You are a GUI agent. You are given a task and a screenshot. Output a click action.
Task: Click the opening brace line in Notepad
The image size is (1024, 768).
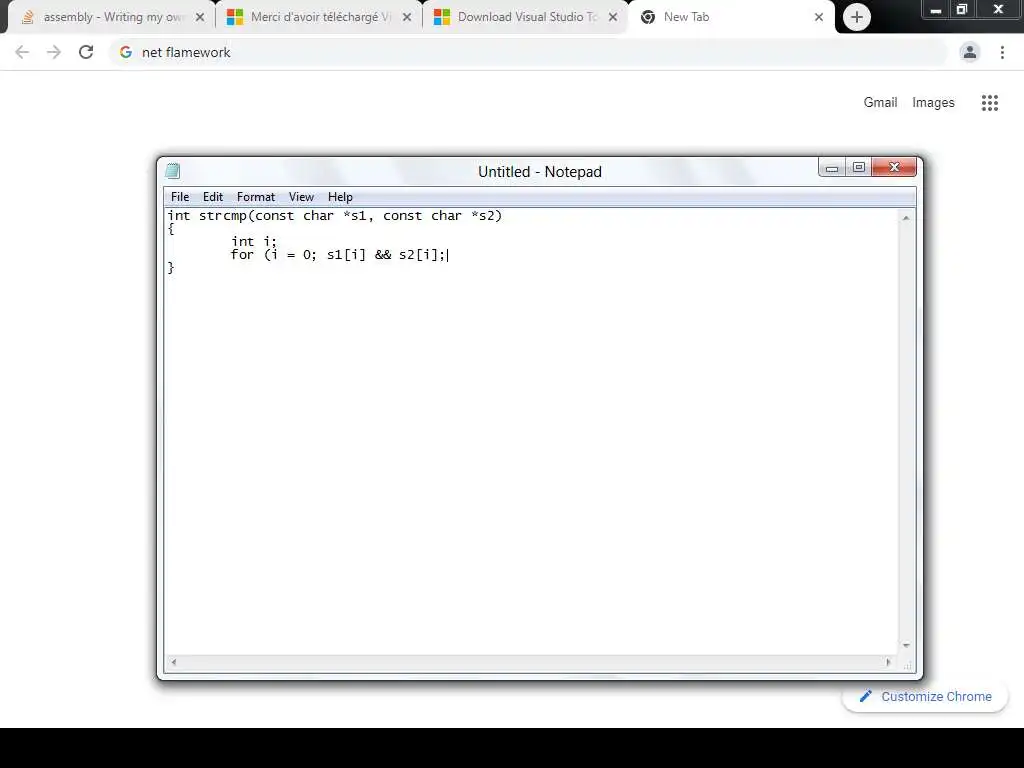(171, 229)
